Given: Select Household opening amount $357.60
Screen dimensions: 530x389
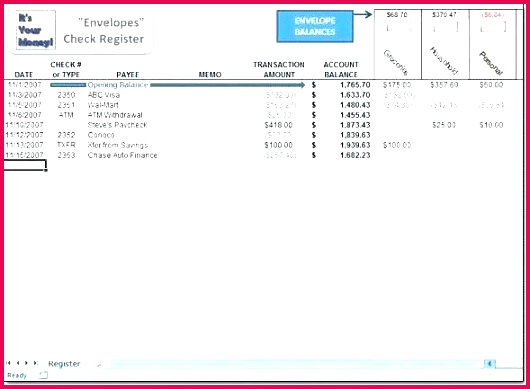Looking at the screenshot, I should click(444, 85).
